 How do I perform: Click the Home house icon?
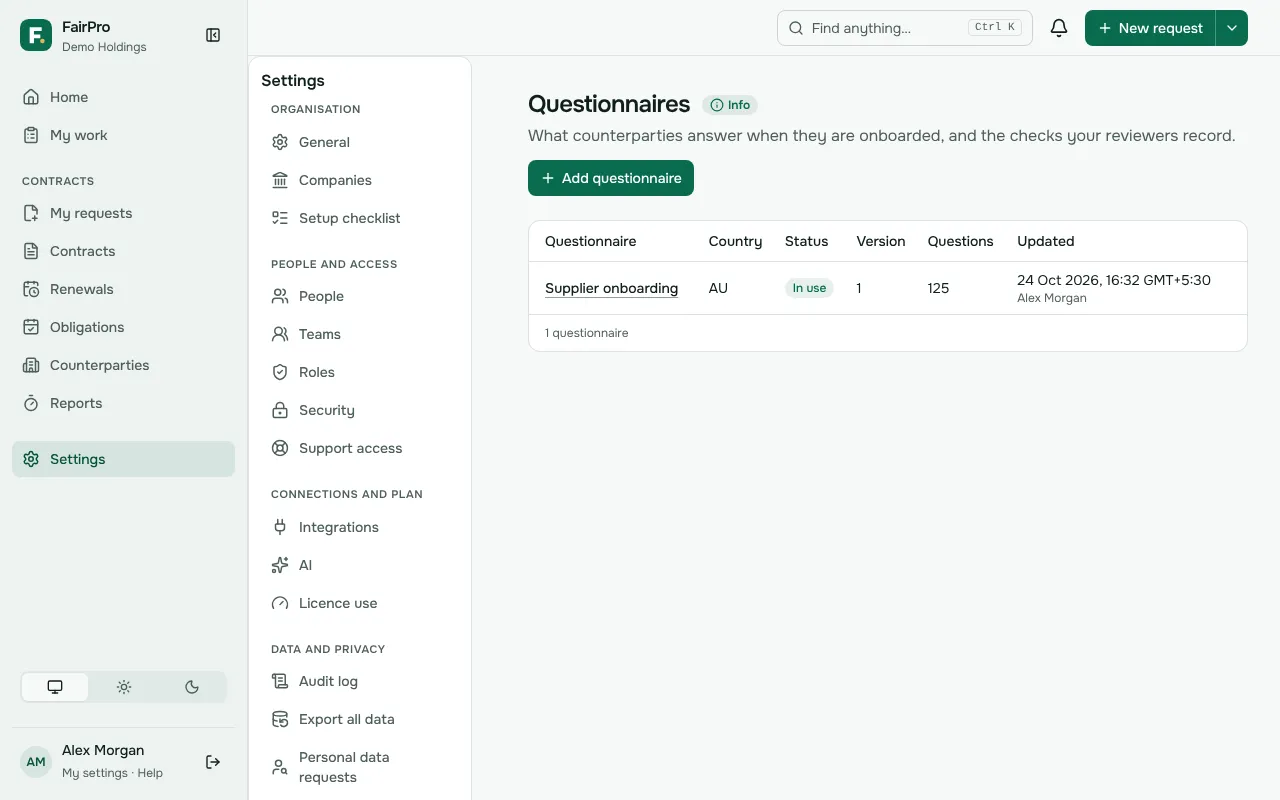[31, 97]
